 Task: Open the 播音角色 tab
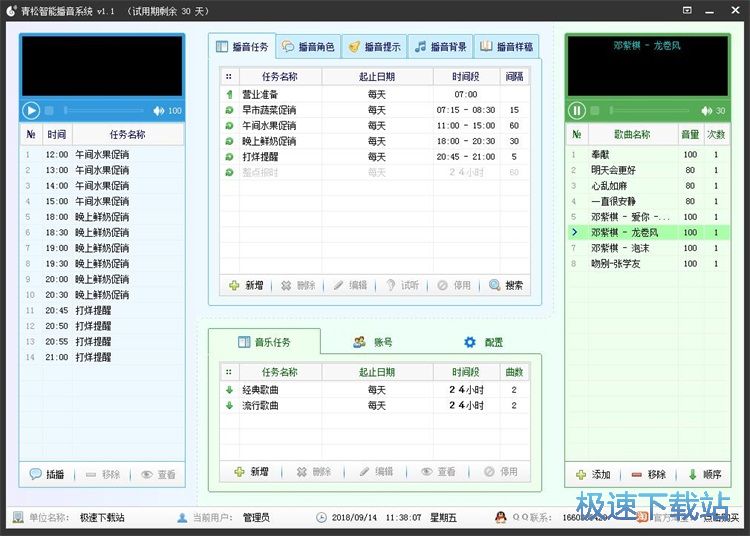(x=308, y=47)
